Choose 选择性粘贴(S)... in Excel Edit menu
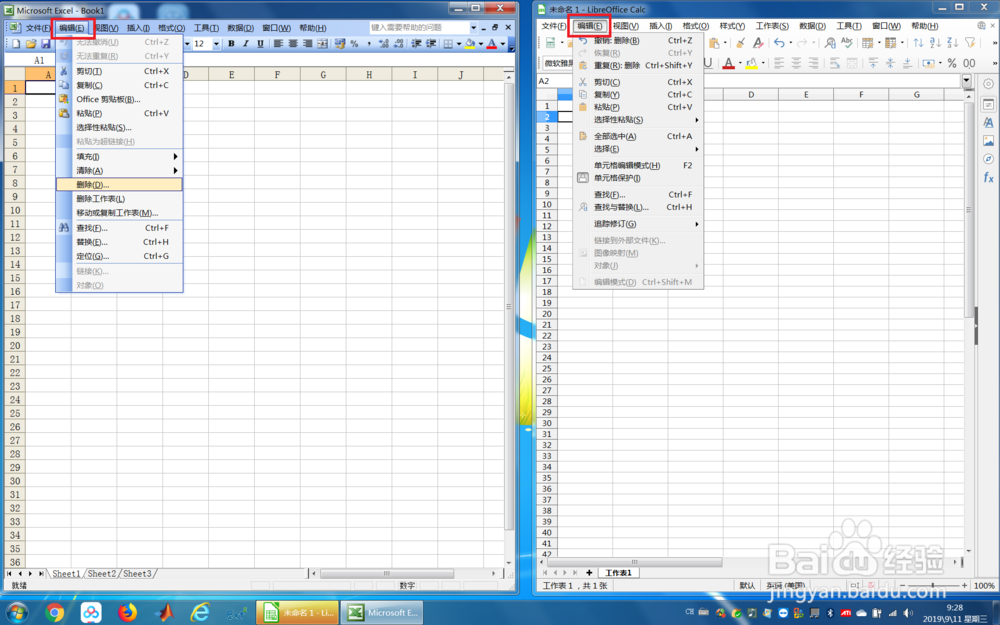Viewport: 1000px width, 625px height. click(119, 128)
